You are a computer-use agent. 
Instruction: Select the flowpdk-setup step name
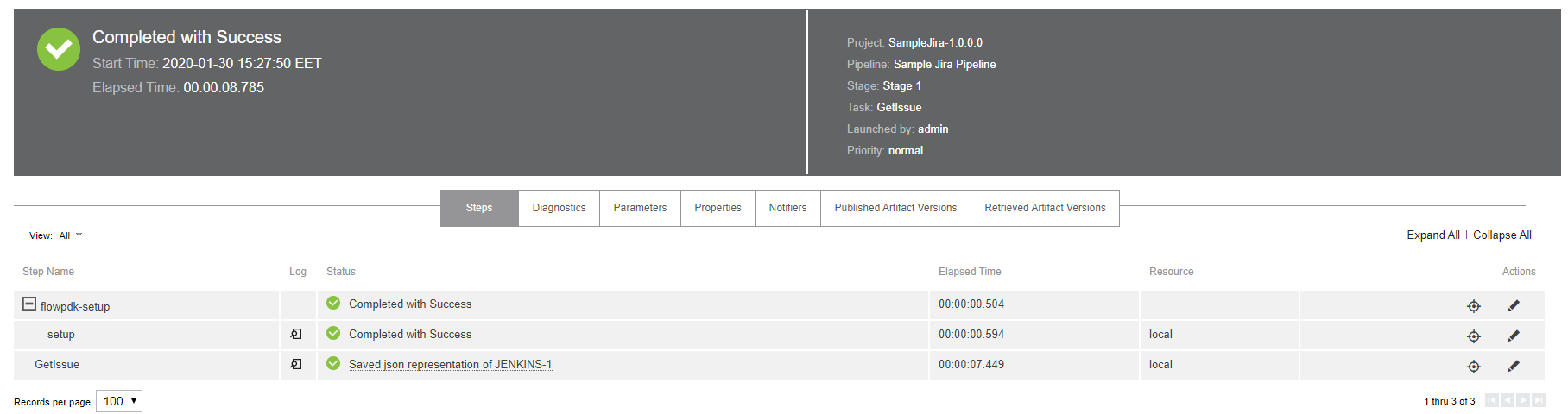click(75, 306)
